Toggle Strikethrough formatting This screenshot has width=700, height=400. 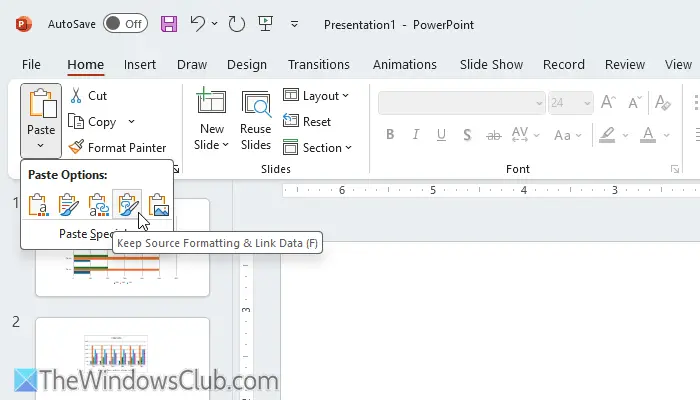tap(493, 135)
